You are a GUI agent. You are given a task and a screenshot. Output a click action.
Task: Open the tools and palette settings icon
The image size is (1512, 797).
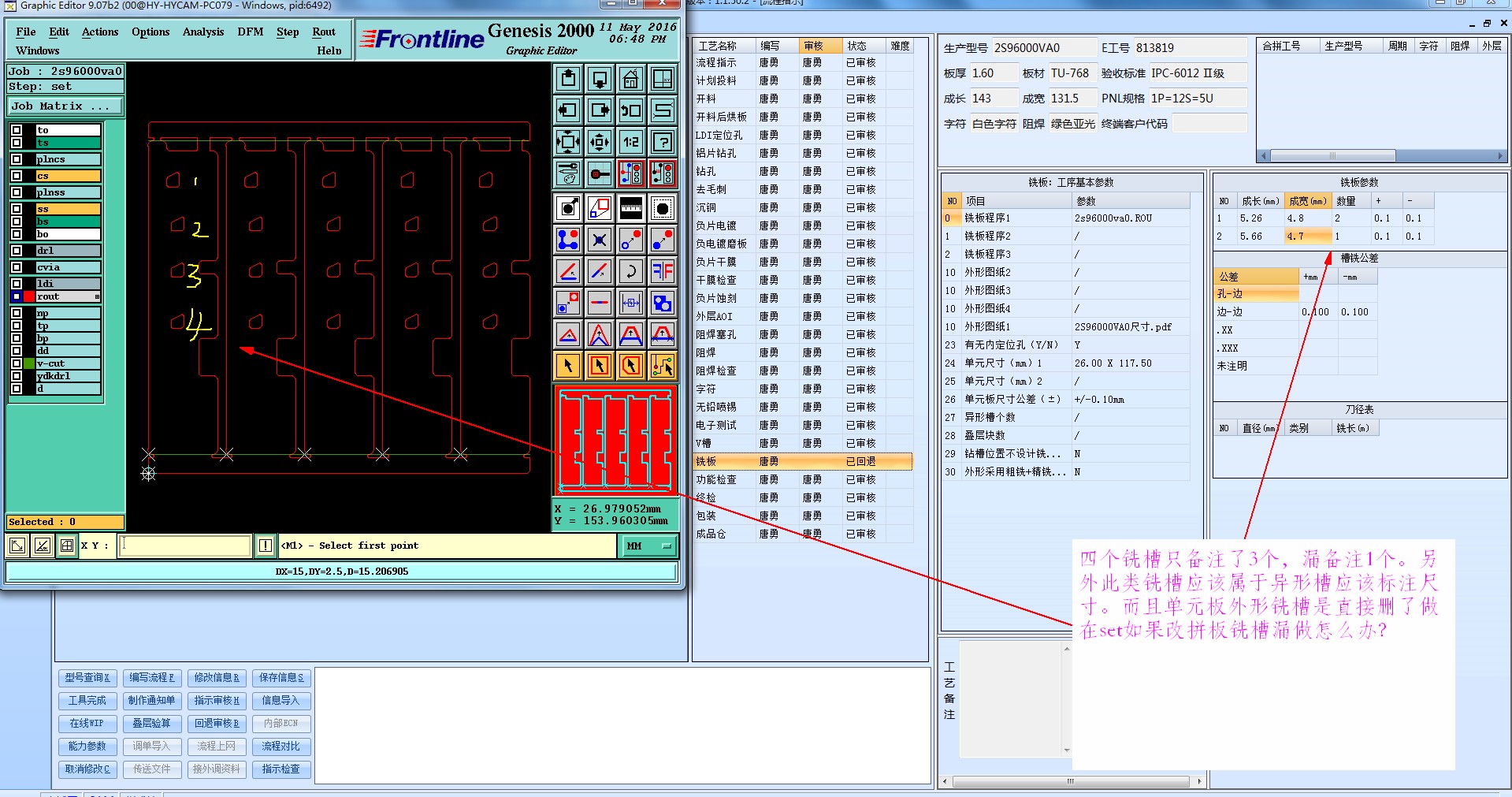tap(568, 173)
